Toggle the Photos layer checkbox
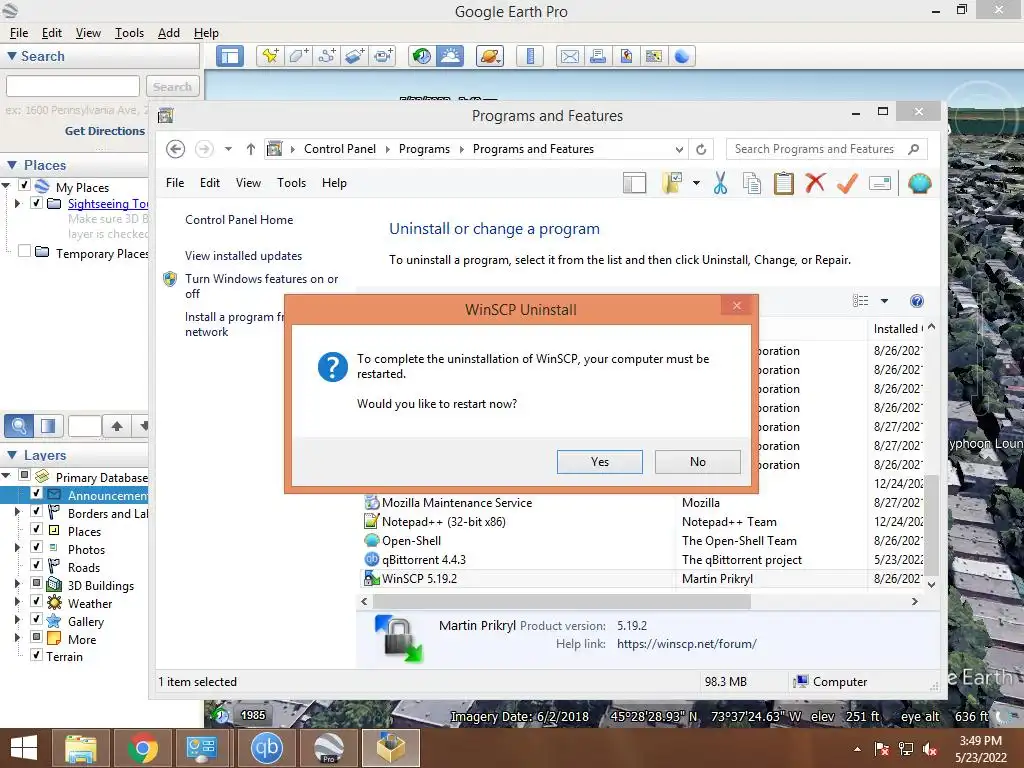 37,547
